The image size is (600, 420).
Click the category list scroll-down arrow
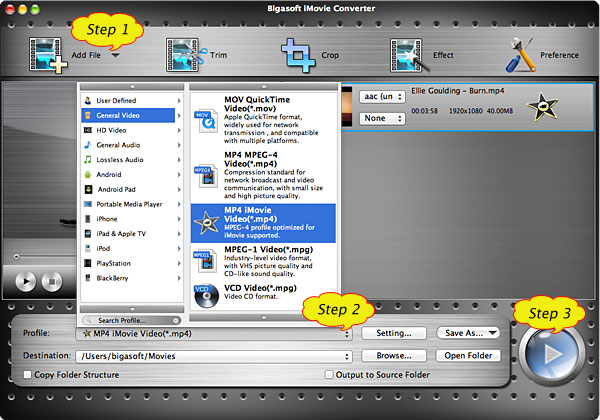(x=132, y=309)
